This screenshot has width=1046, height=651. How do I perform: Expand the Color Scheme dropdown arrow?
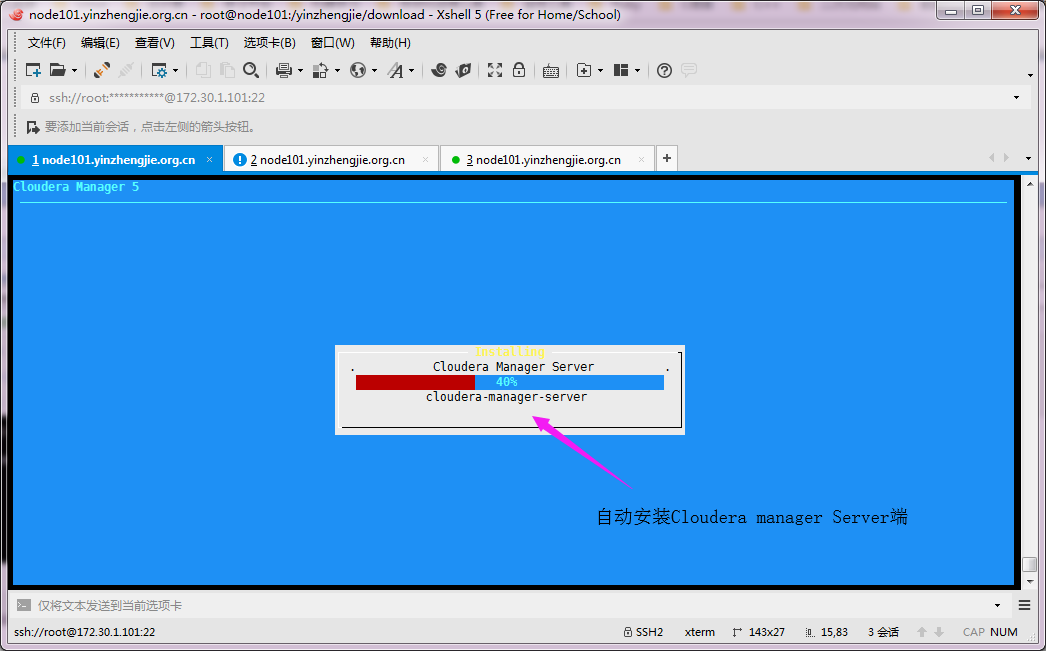(337, 70)
